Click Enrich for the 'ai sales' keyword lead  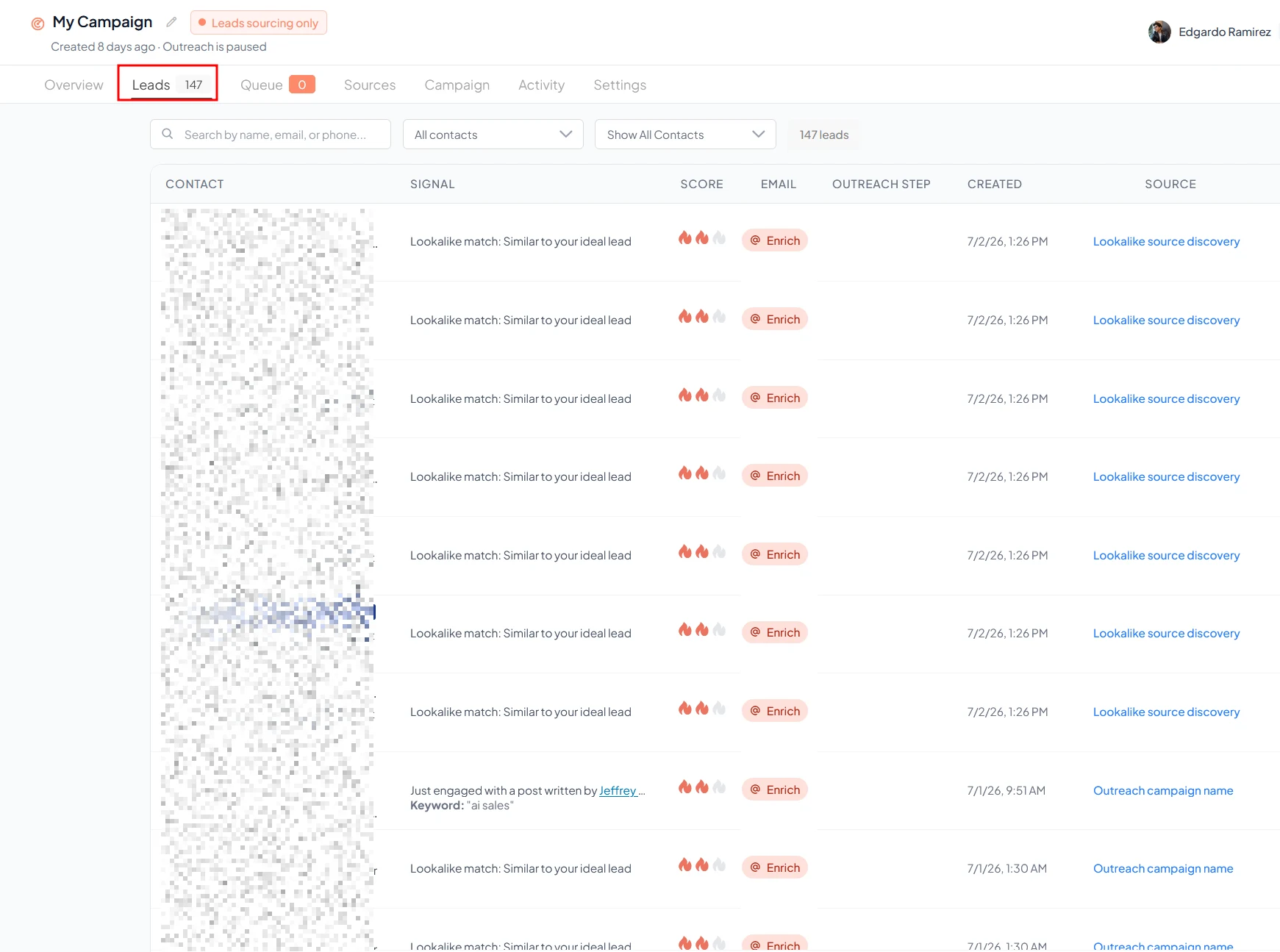click(x=775, y=790)
